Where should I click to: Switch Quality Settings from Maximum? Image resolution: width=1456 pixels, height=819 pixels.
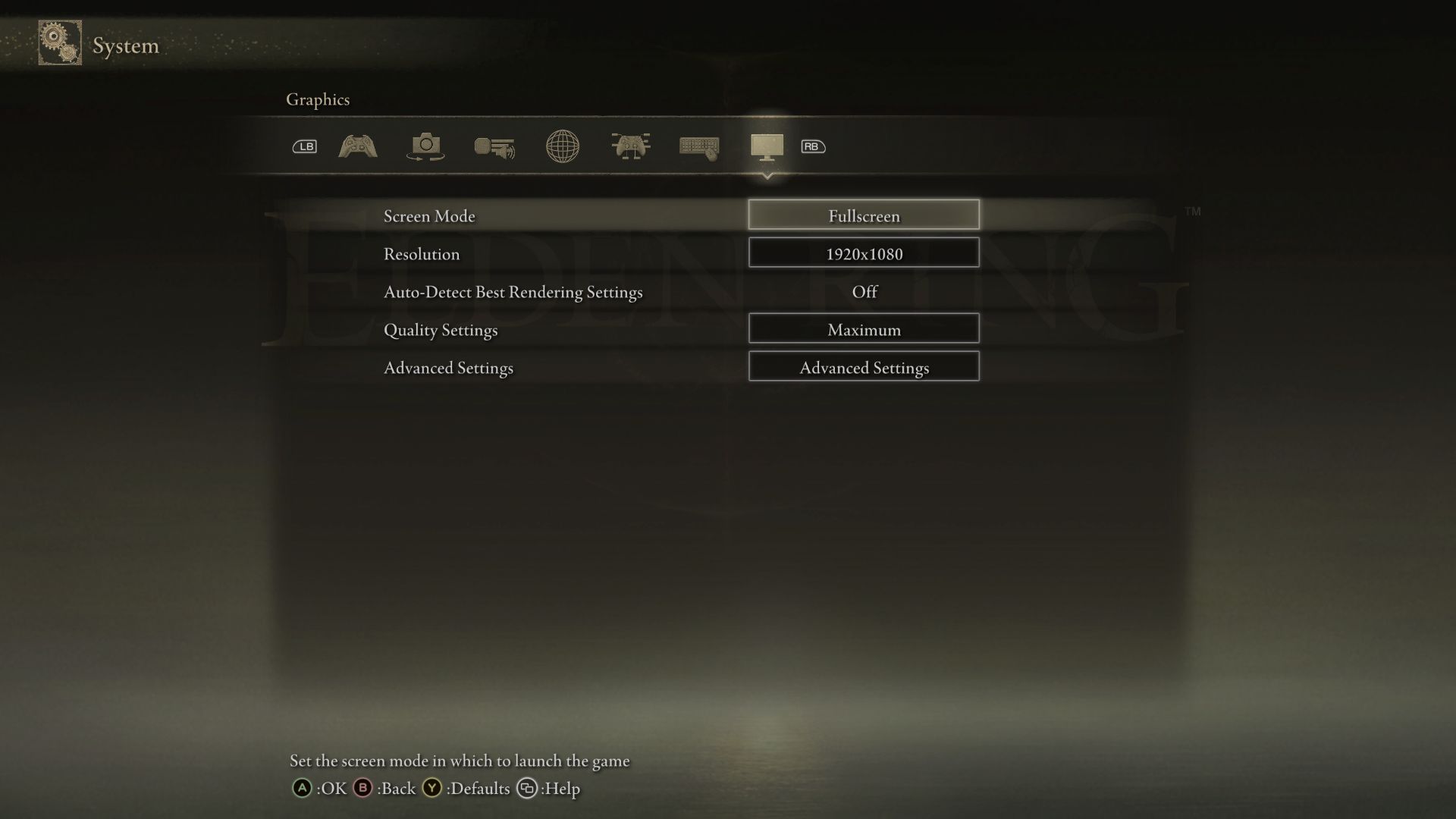pyautogui.click(x=863, y=328)
